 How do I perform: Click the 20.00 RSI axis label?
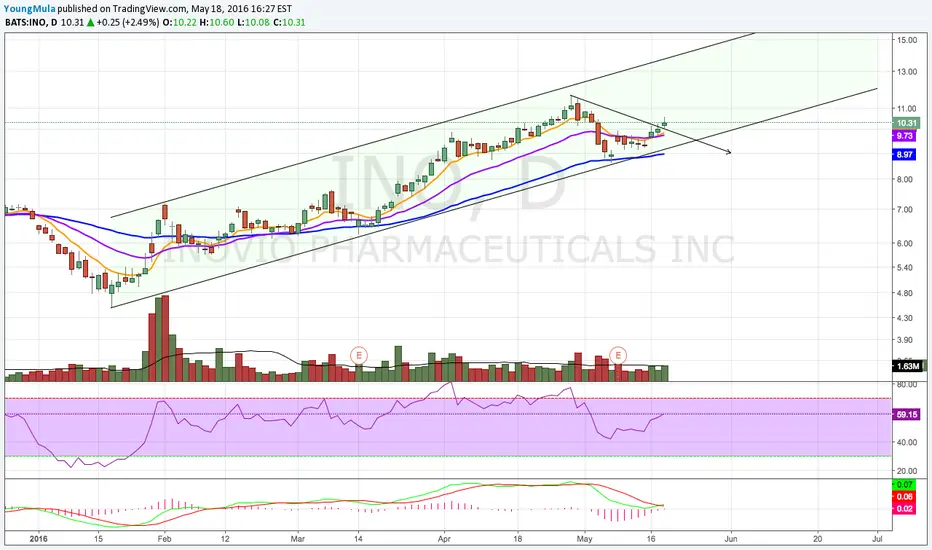pyautogui.click(x=906, y=471)
